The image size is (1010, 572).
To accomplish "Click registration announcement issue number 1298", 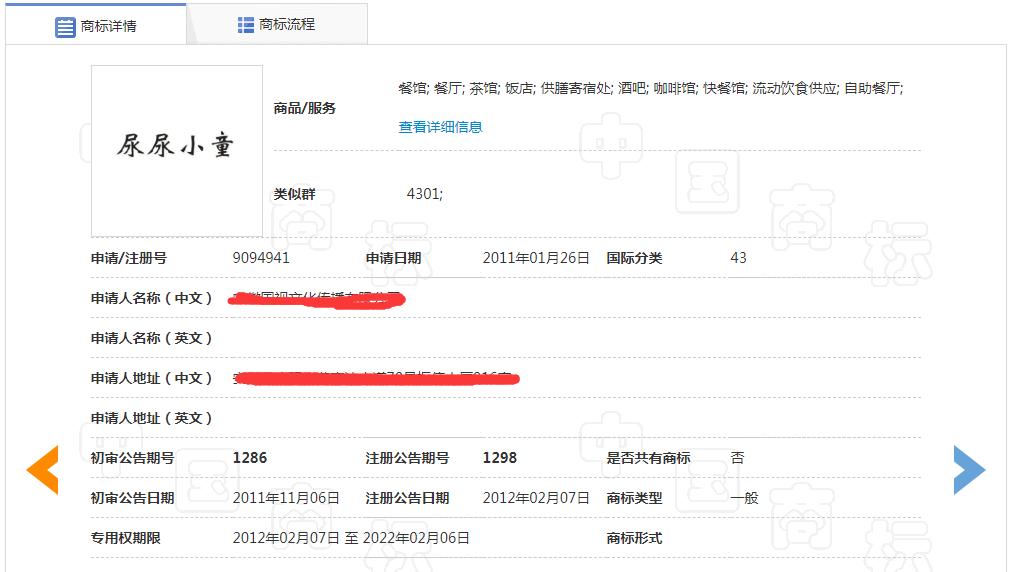I will [500, 458].
